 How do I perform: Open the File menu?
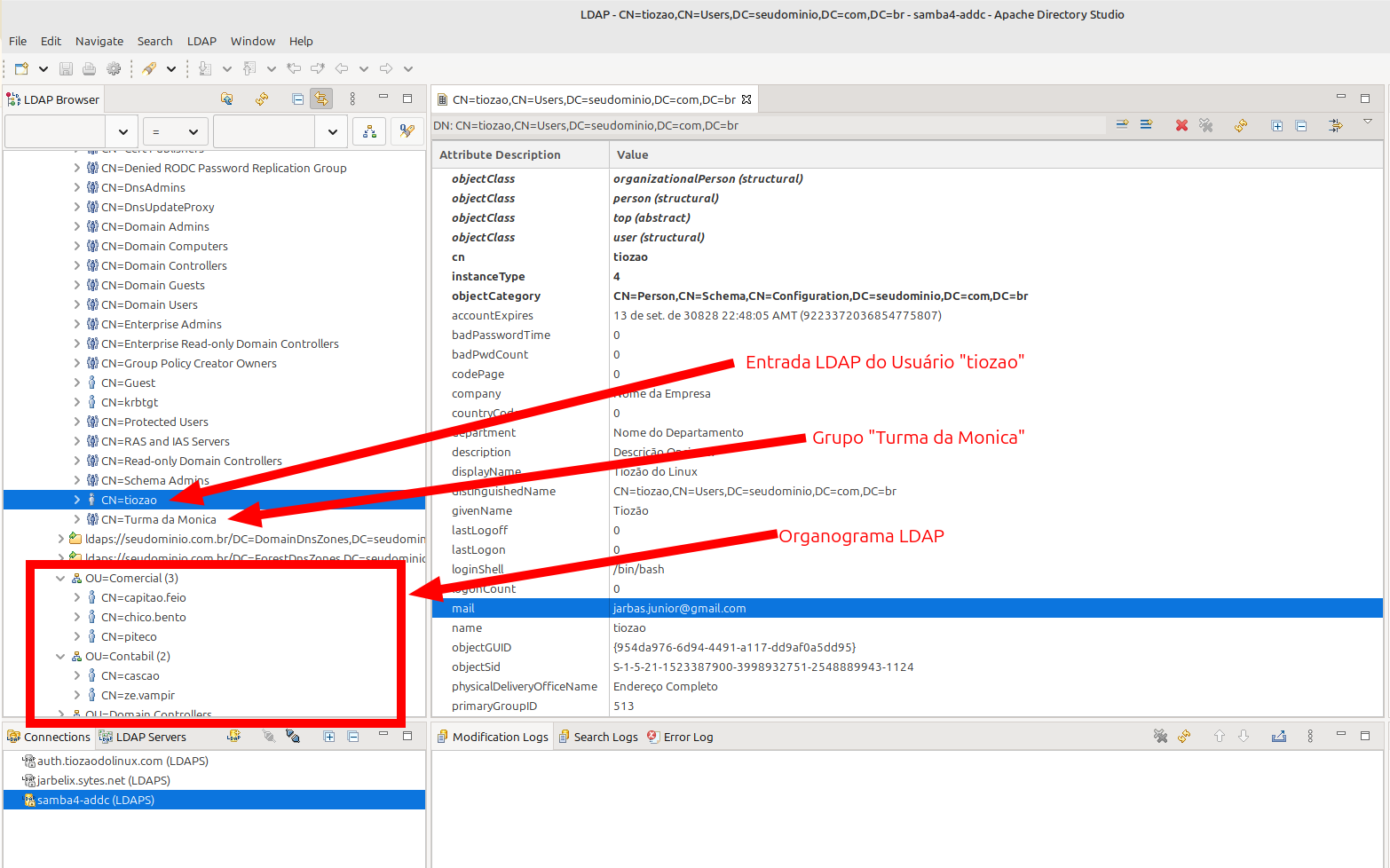18,41
